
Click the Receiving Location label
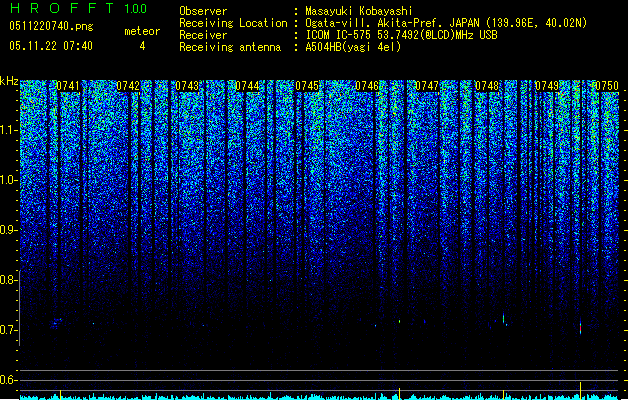pos(233,23)
